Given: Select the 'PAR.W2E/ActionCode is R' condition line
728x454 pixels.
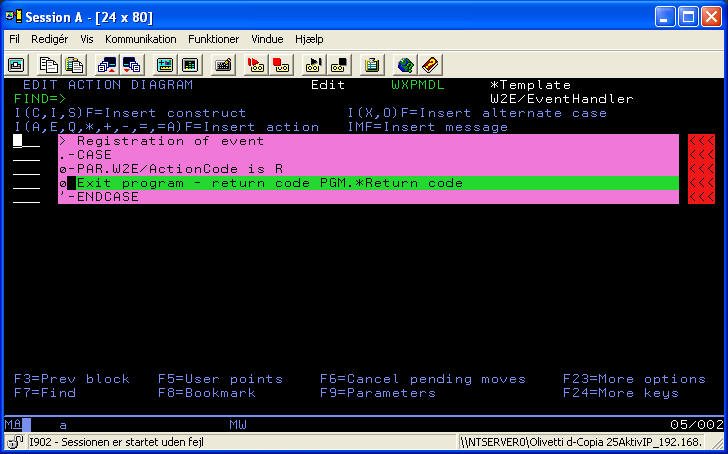Looking at the screenshot, I should [368, 169].
